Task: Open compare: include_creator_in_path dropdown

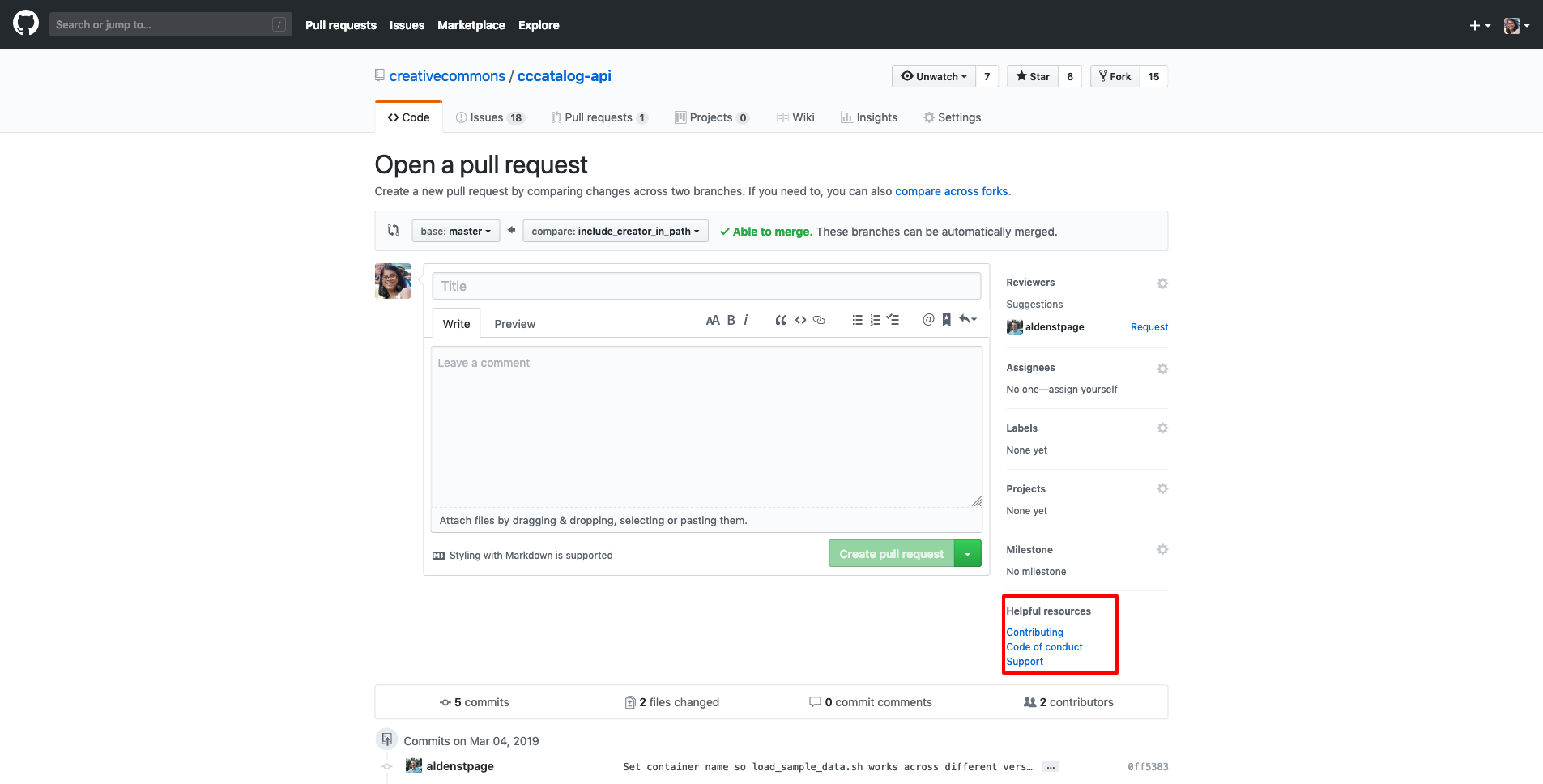Action: 616,231
